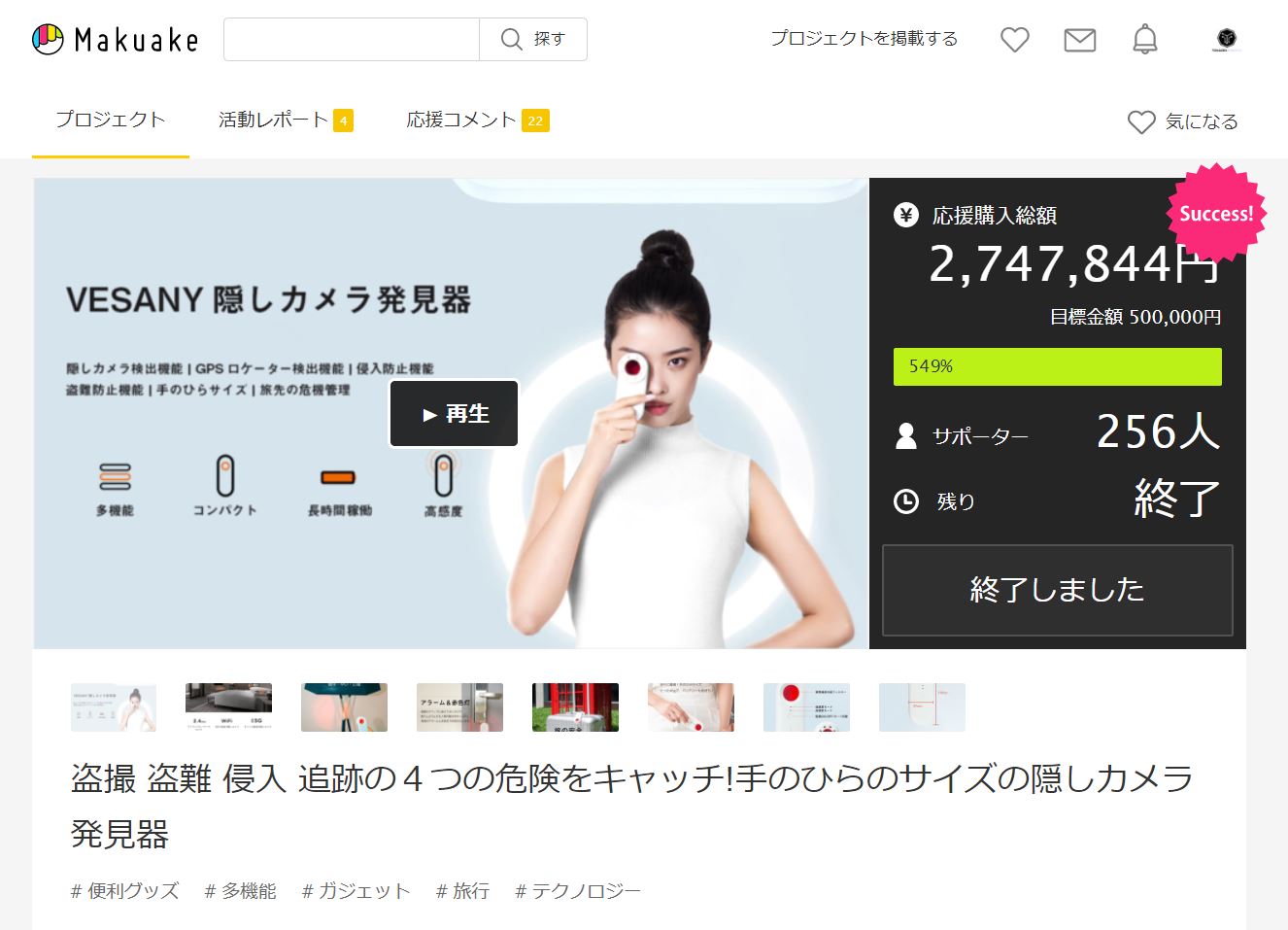1288x930 pixels.
Task: Click the 活動レポート count badge 4
Action: point(343,121)
